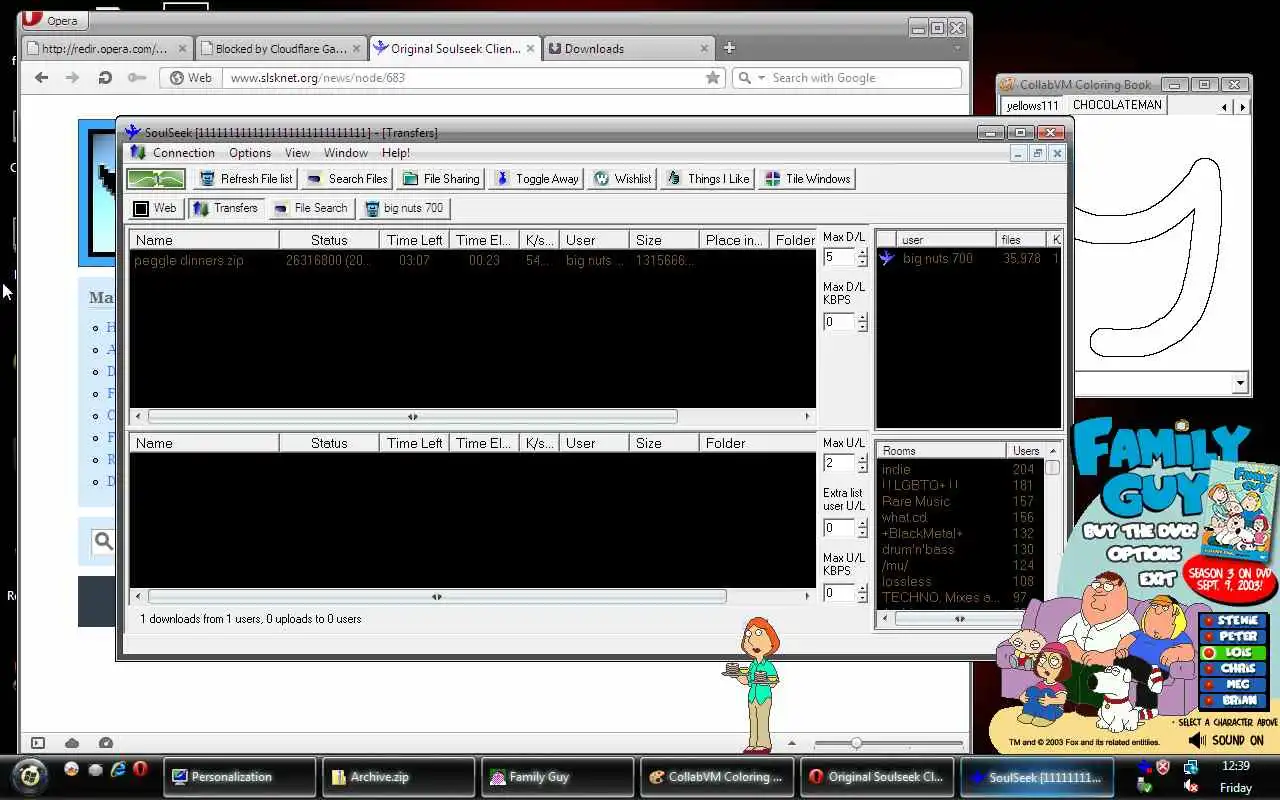Select the lossless room
Image resolution: width=1280 pixels, height=800 pixels.
tap(960, 581)
